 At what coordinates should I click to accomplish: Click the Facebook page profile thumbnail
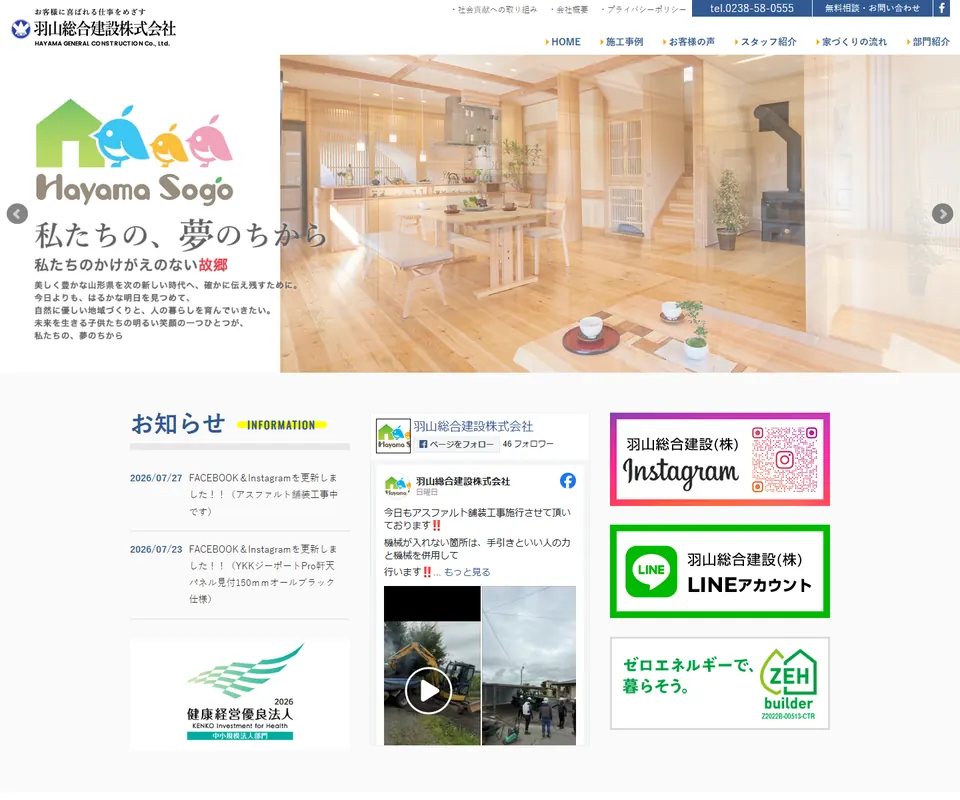coord(393,435)
